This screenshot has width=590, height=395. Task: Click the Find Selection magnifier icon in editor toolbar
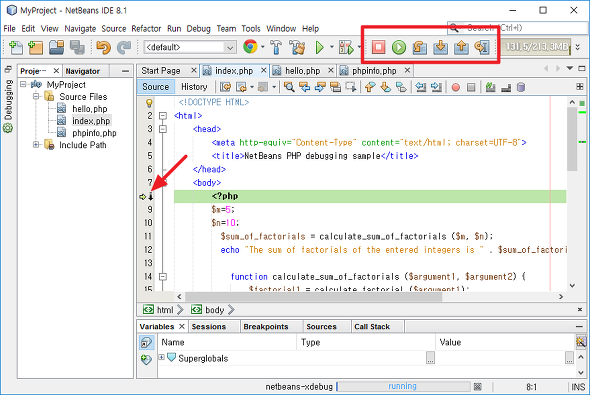tap(289, 87)
